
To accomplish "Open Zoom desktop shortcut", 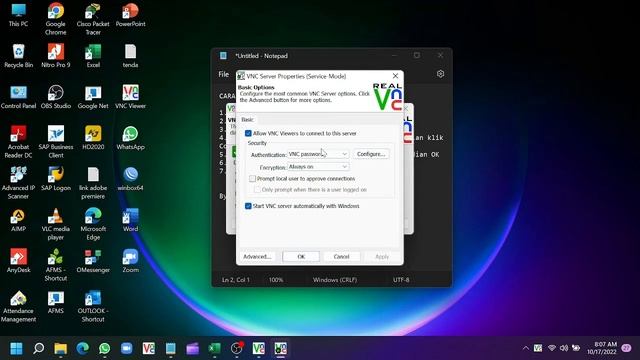I will (x=130, y=261).
